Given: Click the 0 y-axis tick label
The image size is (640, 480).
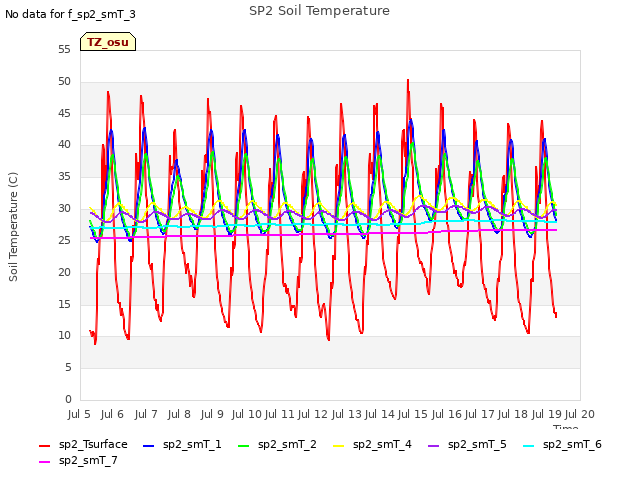Looking at the screenshot, I should [x=68, y=399].
